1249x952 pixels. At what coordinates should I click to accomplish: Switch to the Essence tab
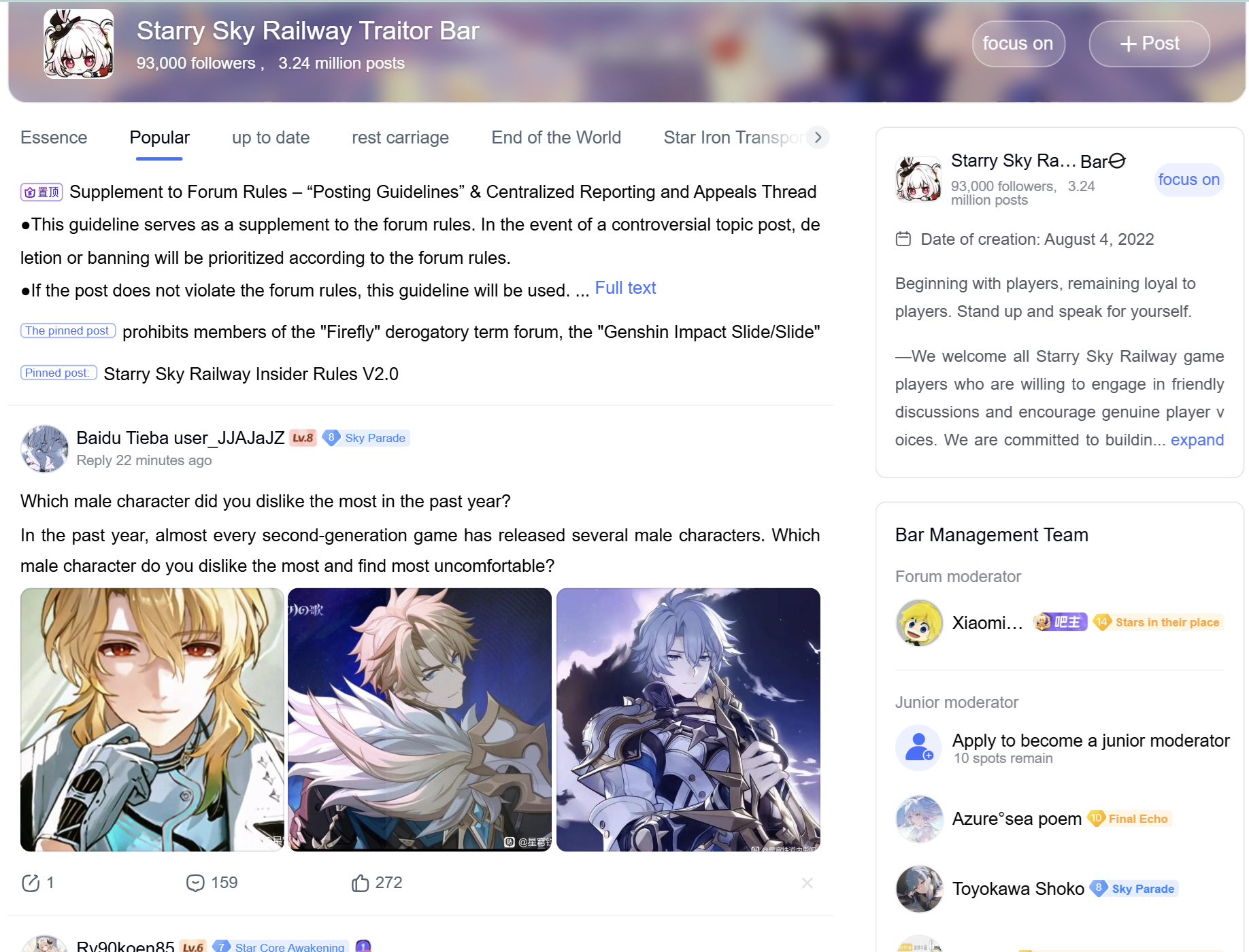tap(54, 137)
